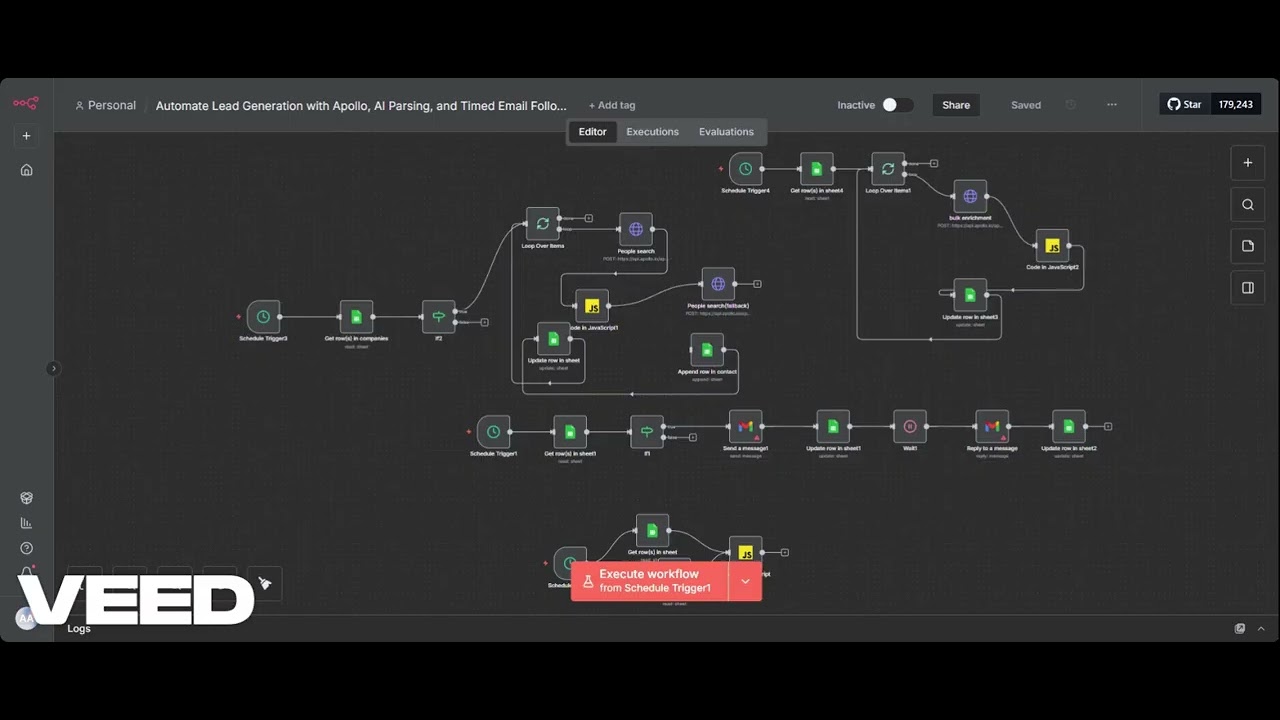Select the bulk enrichment node
The image size is (1280, 720).
tap(970, 197)
